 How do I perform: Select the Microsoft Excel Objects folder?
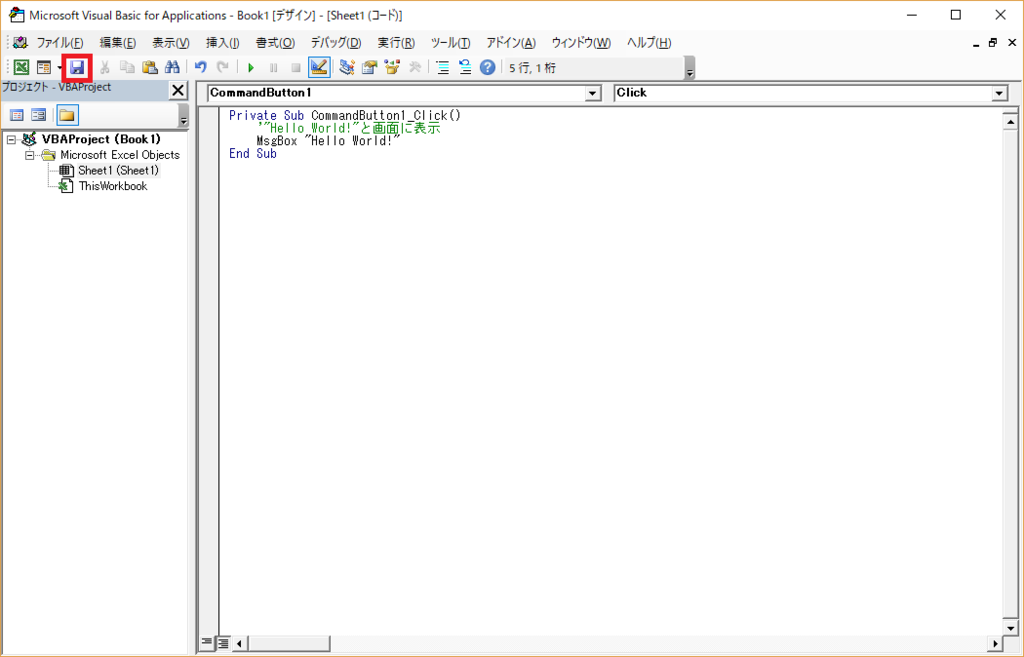(x=120, y=155)
